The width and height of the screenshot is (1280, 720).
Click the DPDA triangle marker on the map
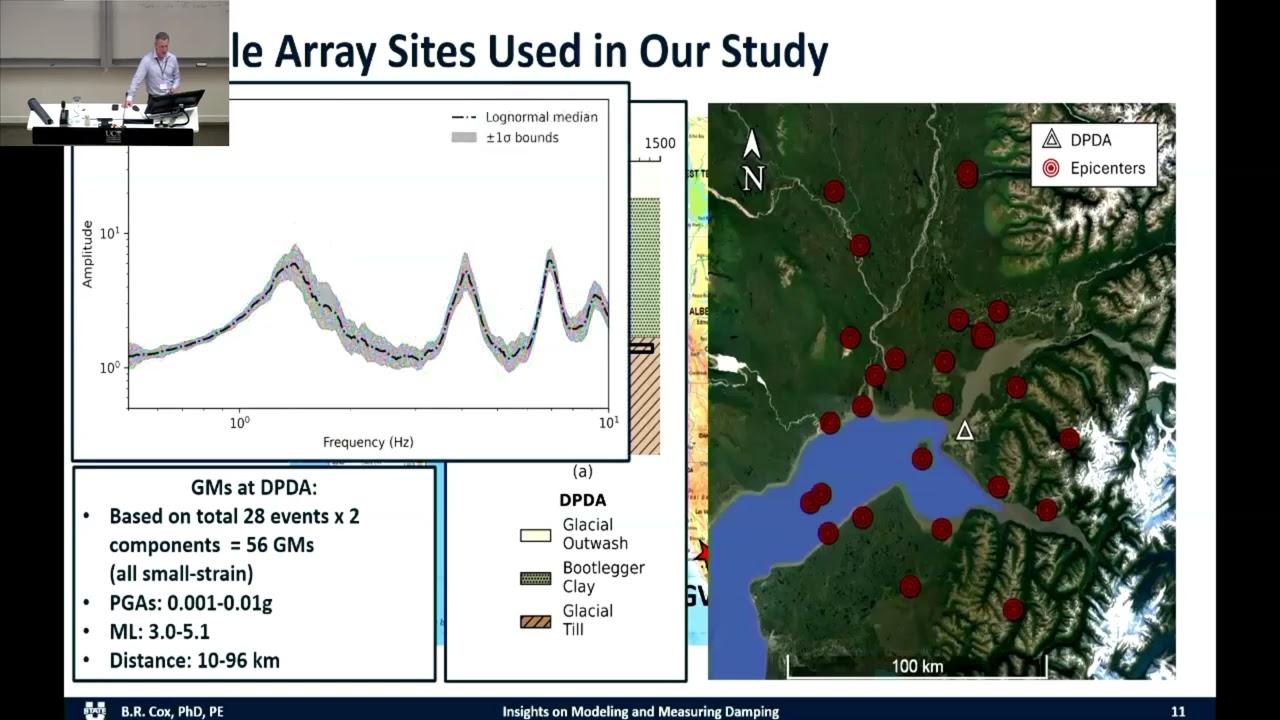(964, 430)
